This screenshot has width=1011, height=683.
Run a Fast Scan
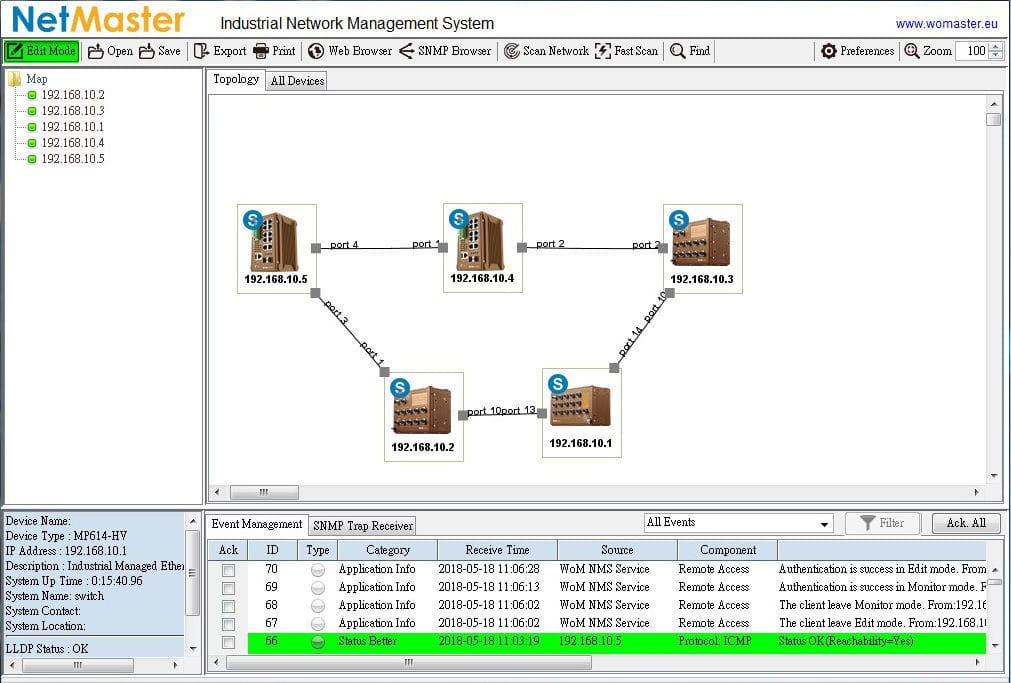click(x=603, y=51)
